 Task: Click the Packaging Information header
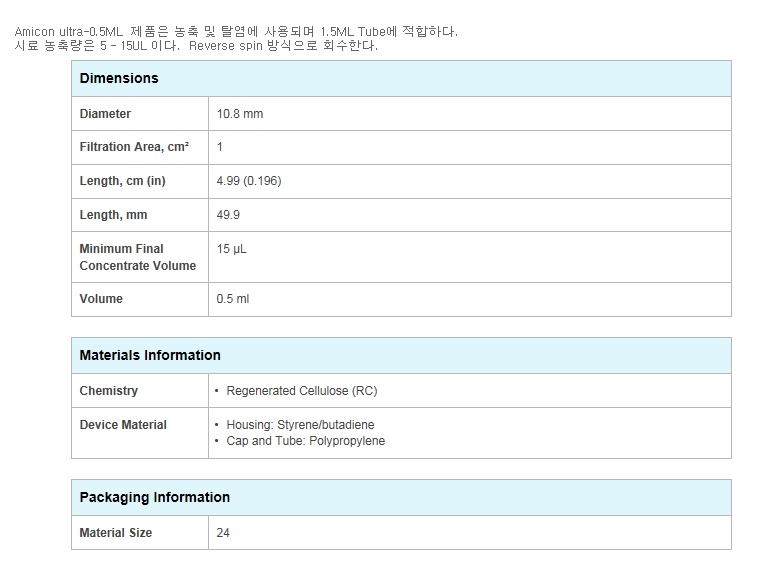click(154, 497)
